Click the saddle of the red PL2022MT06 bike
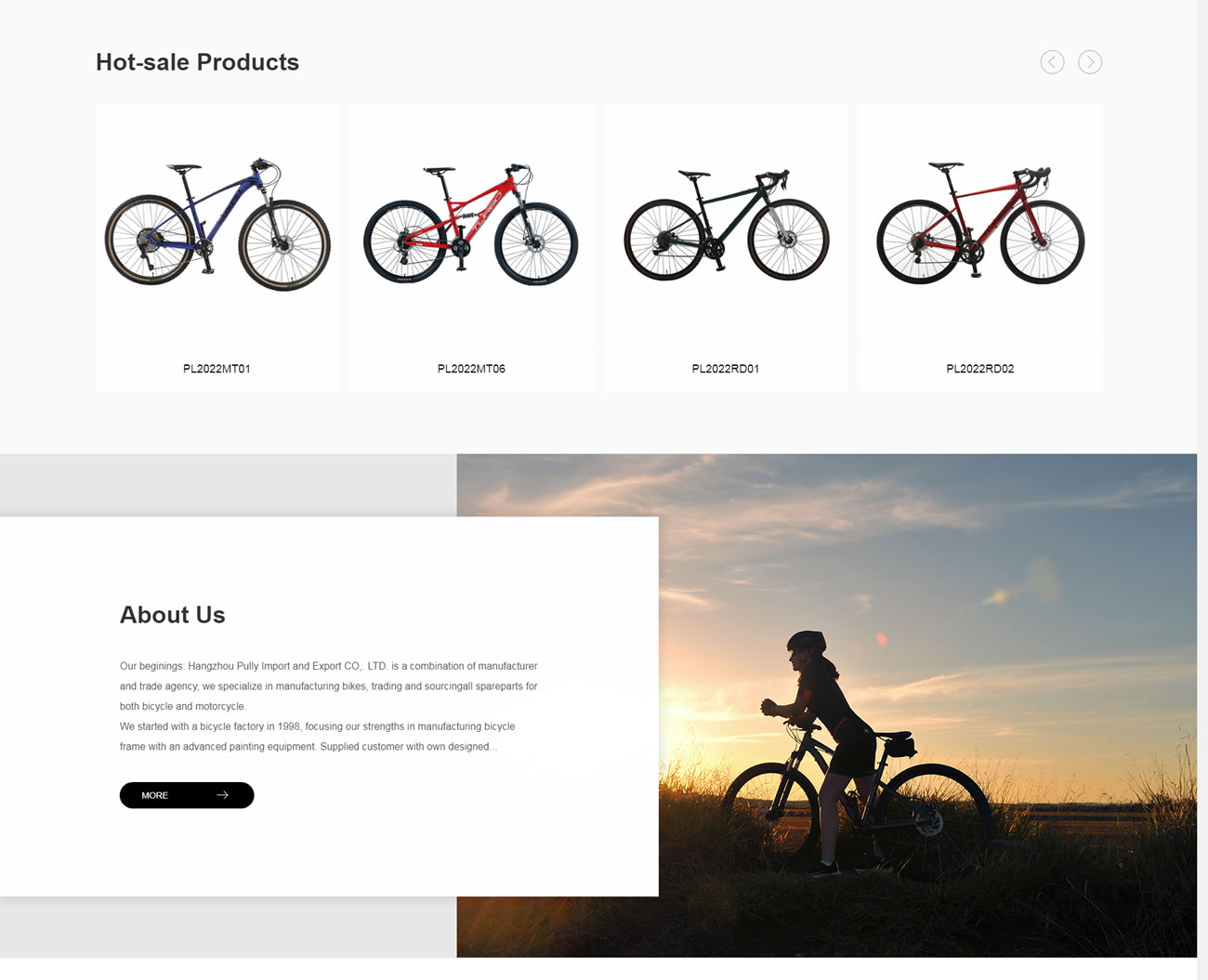 point(440,171)
